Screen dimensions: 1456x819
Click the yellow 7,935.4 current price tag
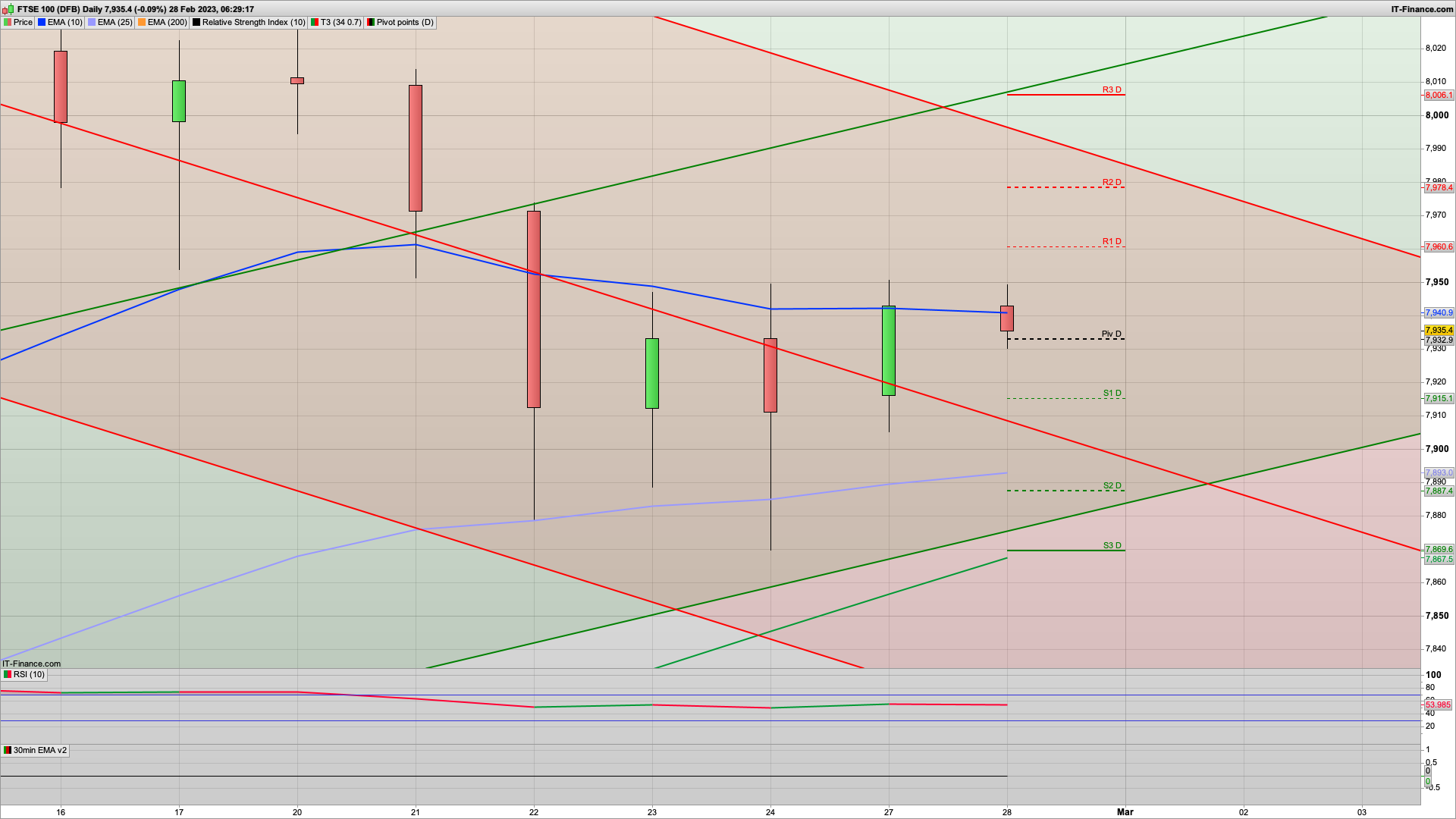[x=1439, y=331]
